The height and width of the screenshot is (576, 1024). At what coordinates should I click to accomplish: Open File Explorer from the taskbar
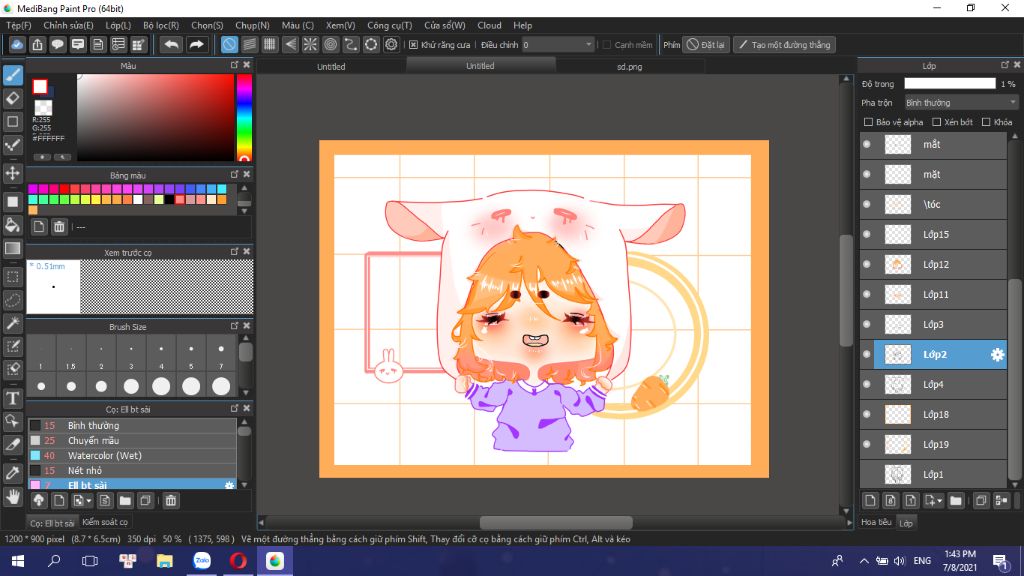pyautogui.click(x=165, y=561)
